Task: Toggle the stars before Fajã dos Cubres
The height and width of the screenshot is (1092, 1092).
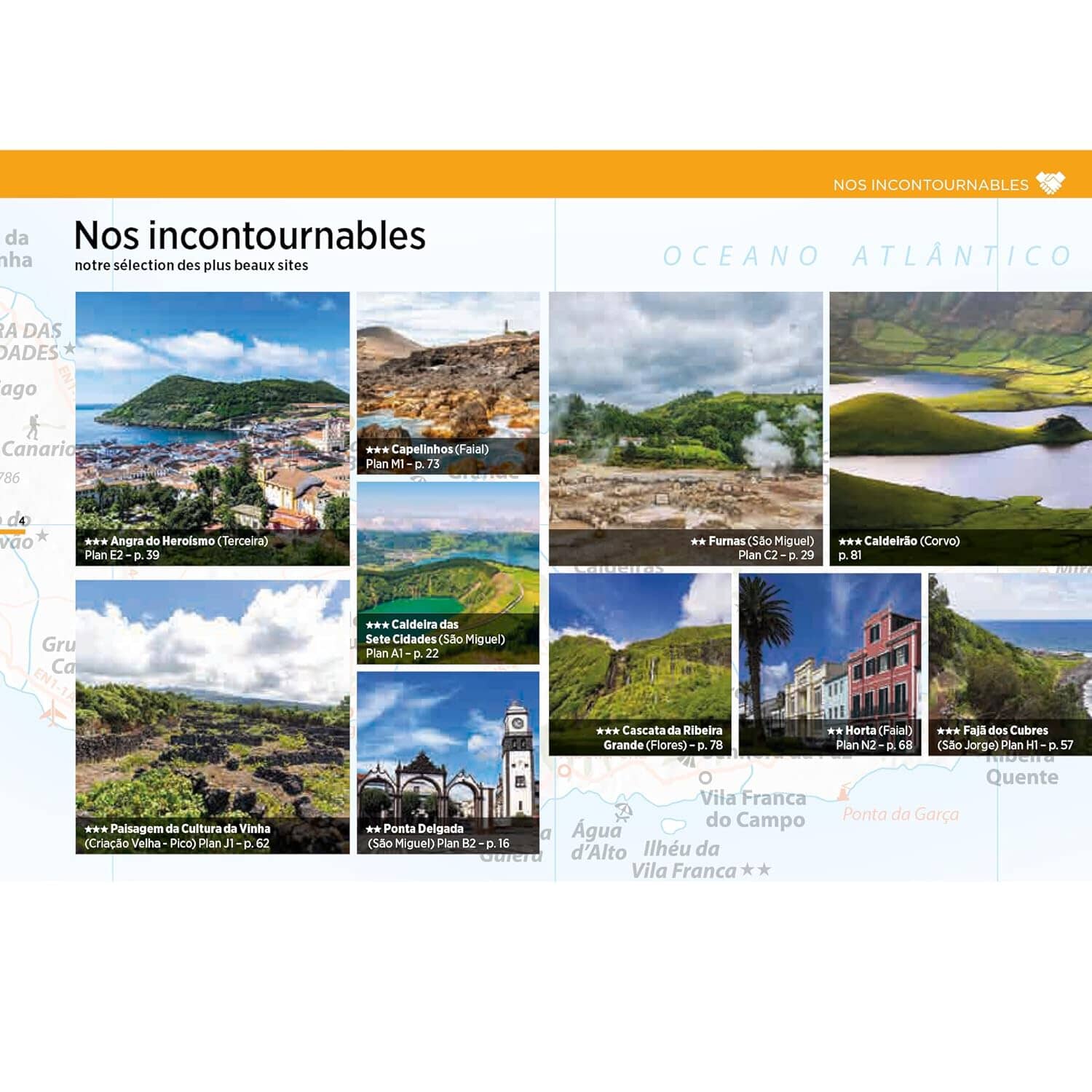Action: [x=948, y=730]
